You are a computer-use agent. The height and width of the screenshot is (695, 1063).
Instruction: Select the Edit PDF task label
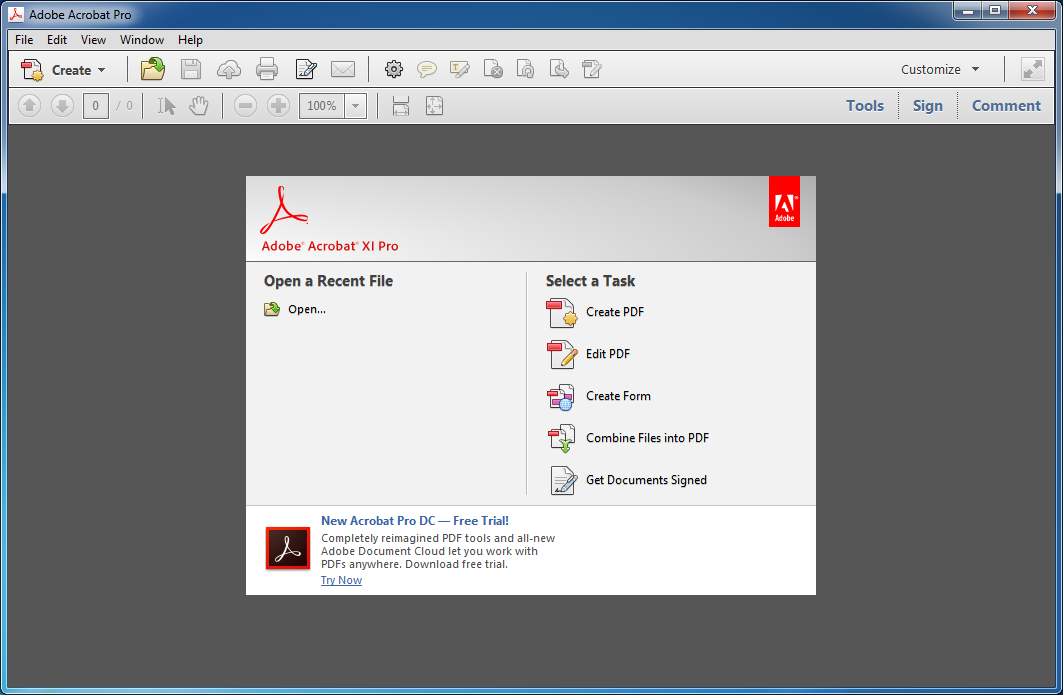pos(607,354)
